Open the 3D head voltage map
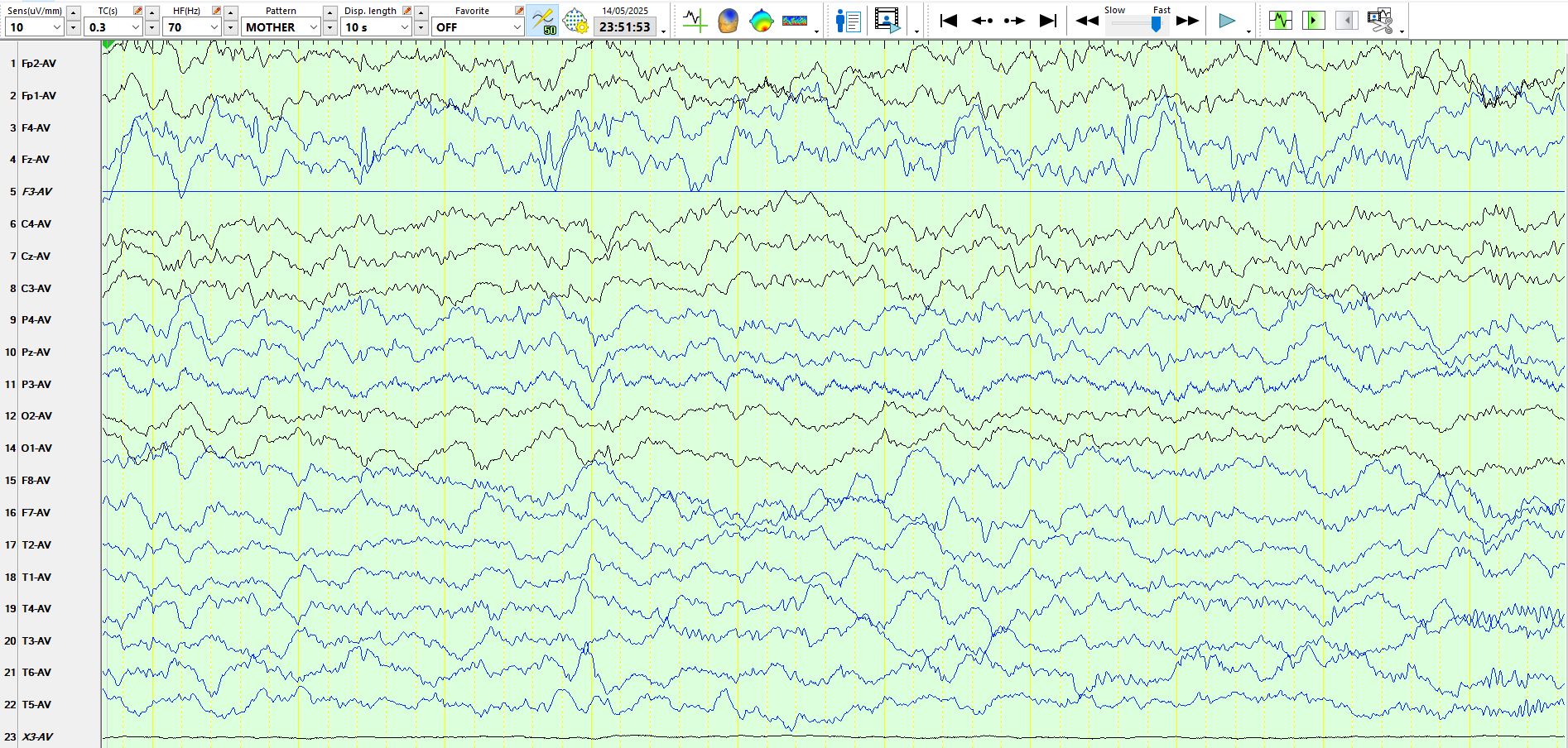The width and height of the screenshot is (1568, 748). coord(728,21)
